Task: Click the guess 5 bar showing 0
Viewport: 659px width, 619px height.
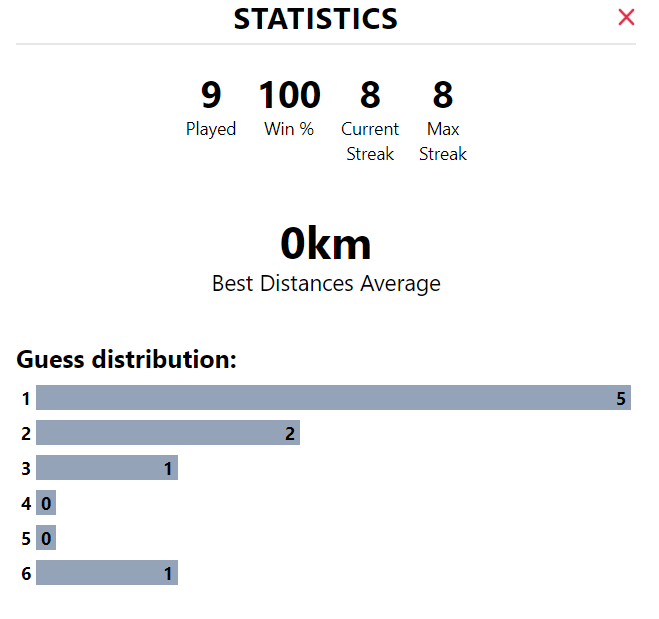Action: tap(46, 537)
